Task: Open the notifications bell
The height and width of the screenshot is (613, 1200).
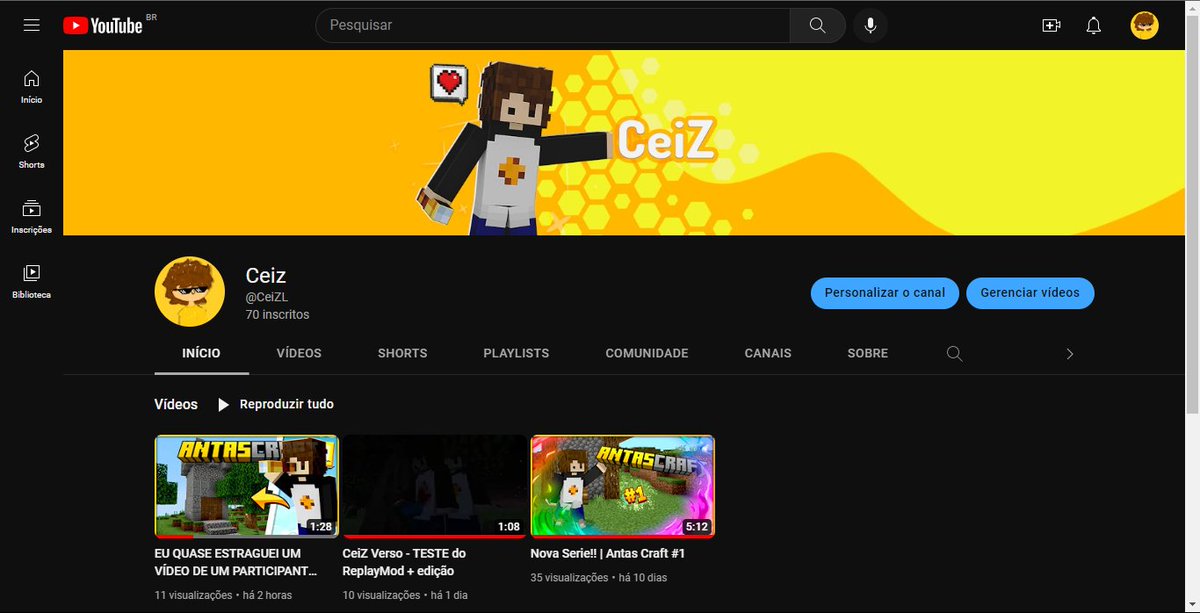Action: point(1094,25)
